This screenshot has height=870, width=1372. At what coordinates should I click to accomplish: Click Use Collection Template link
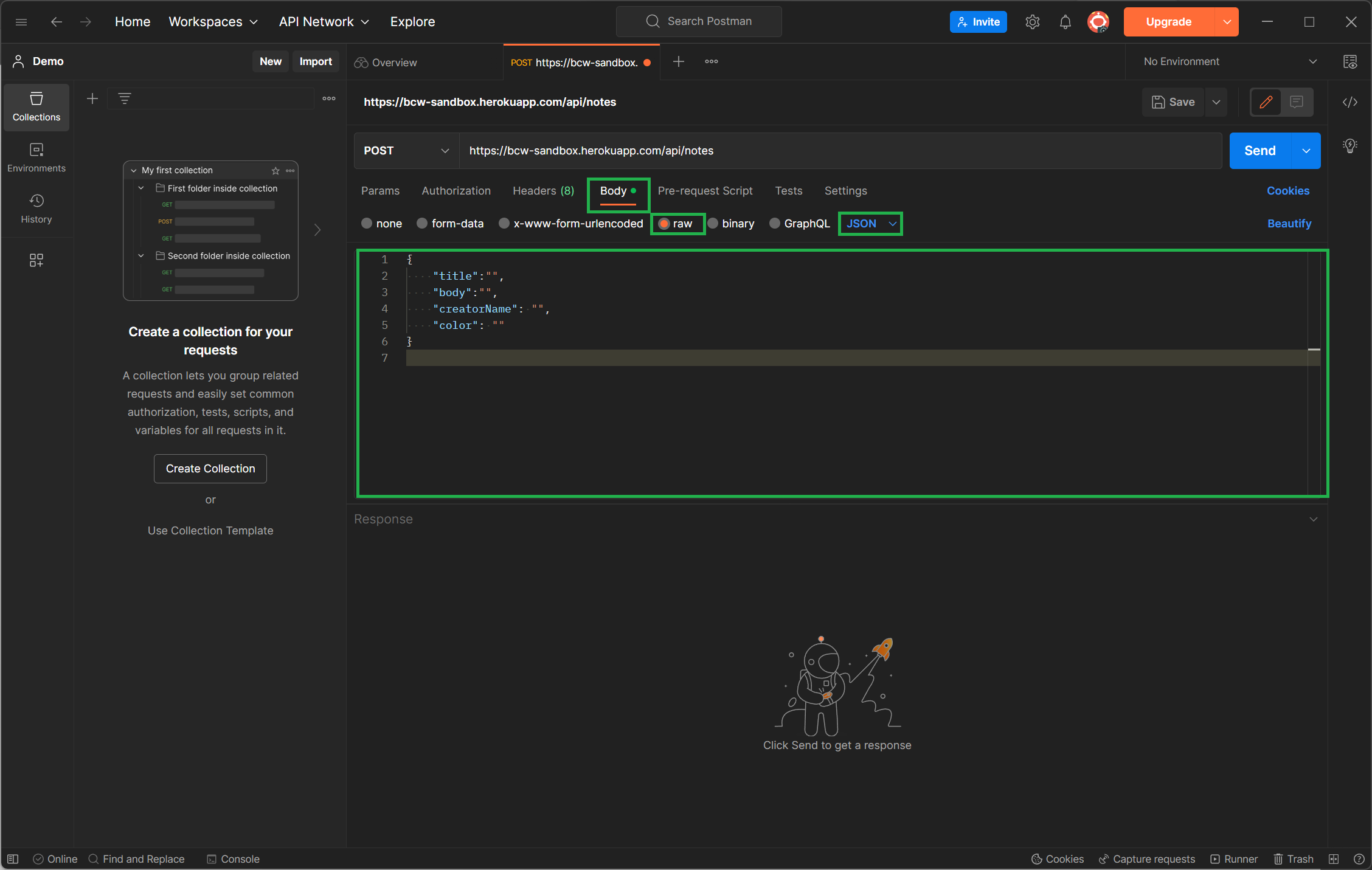(x=210, y=531)
